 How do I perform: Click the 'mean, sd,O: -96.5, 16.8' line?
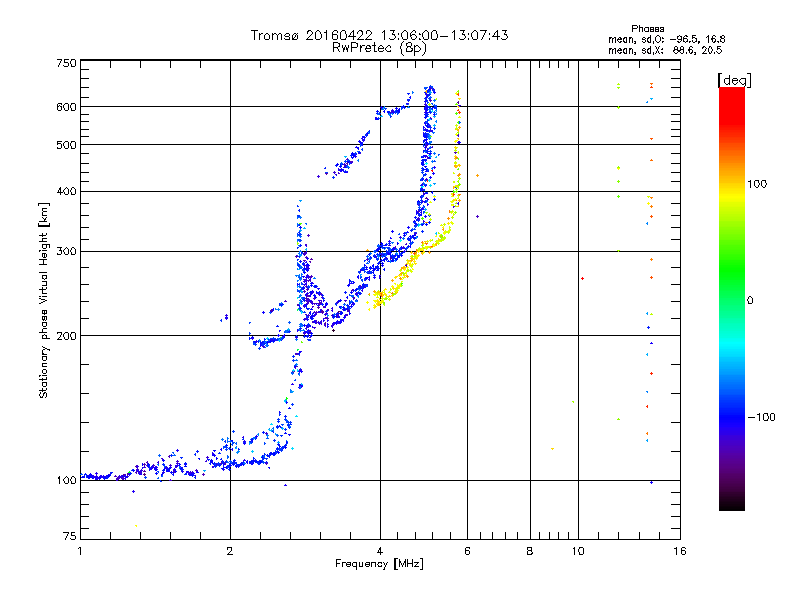point(666,39)
